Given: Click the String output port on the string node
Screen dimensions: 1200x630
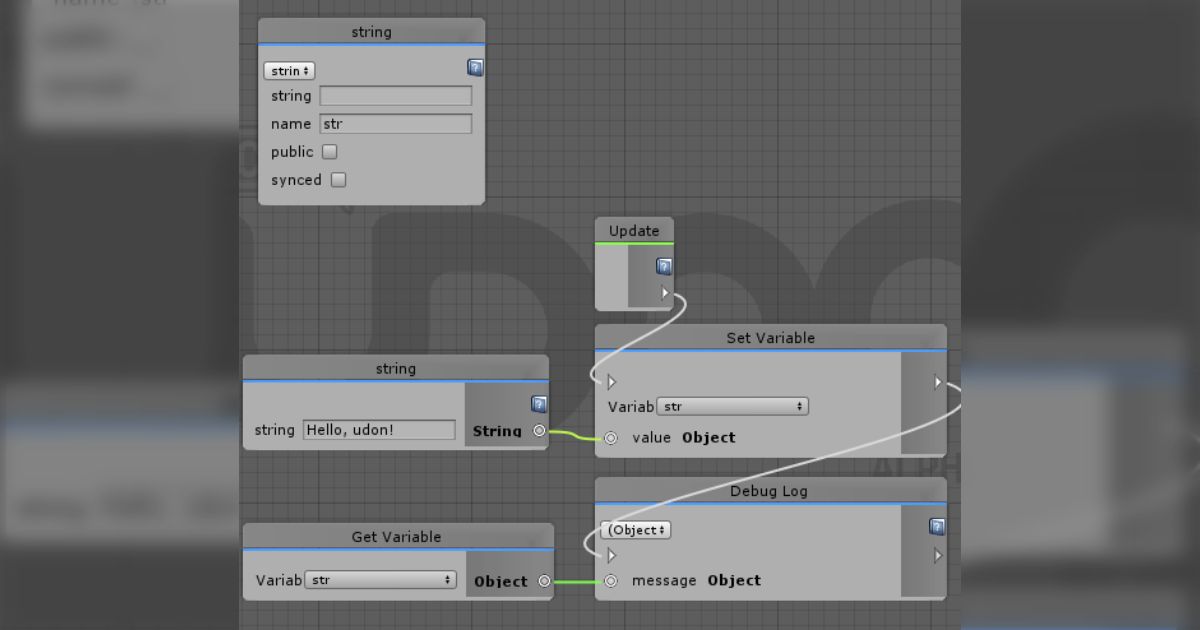Looking at the screenshot, I should [x=540, y=431].
